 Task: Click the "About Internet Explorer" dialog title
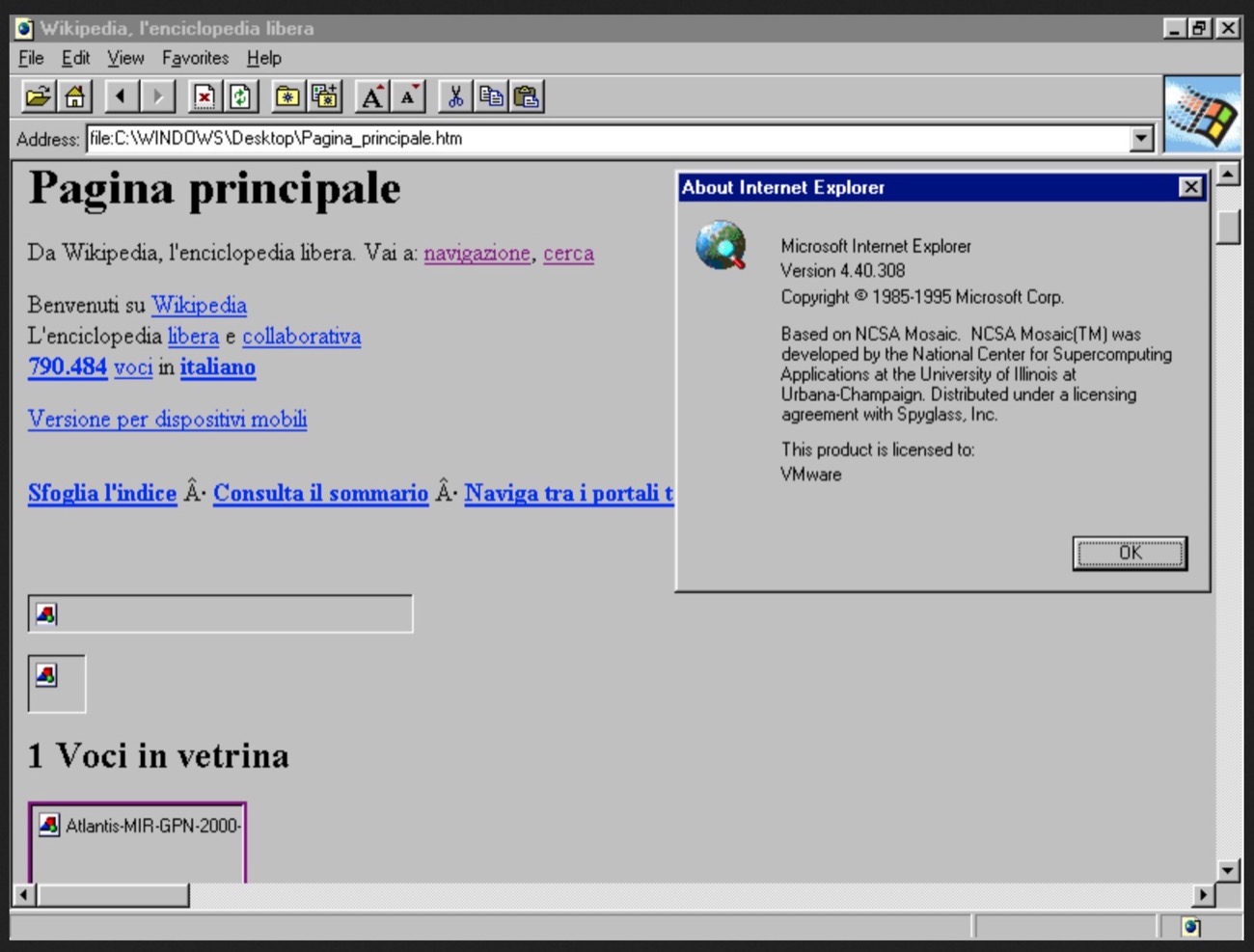coord(783,187)
